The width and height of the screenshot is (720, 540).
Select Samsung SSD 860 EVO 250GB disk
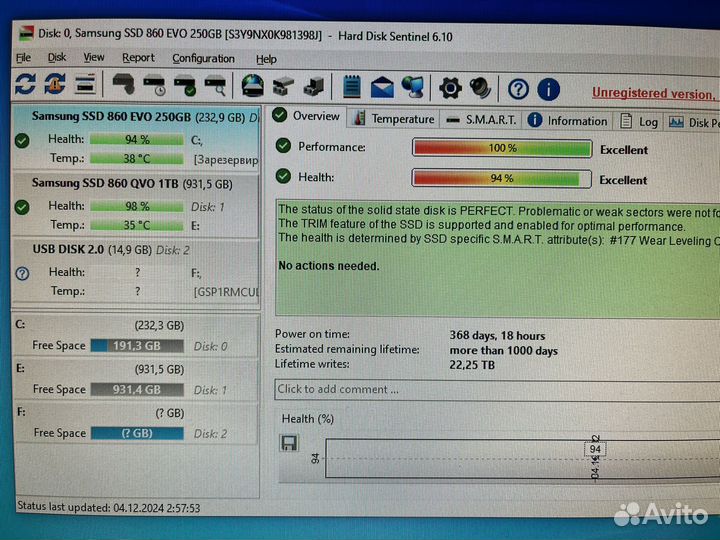pos(137,137)
